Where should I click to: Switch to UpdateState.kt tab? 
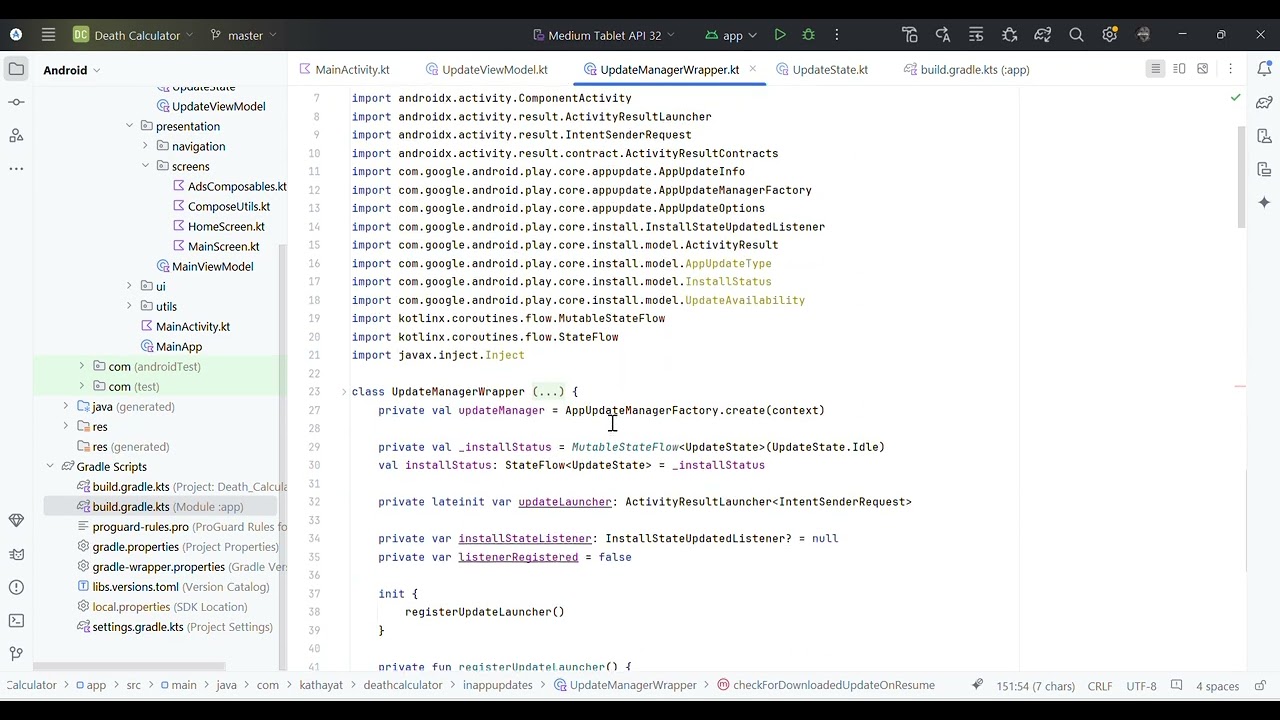point(821,70)
